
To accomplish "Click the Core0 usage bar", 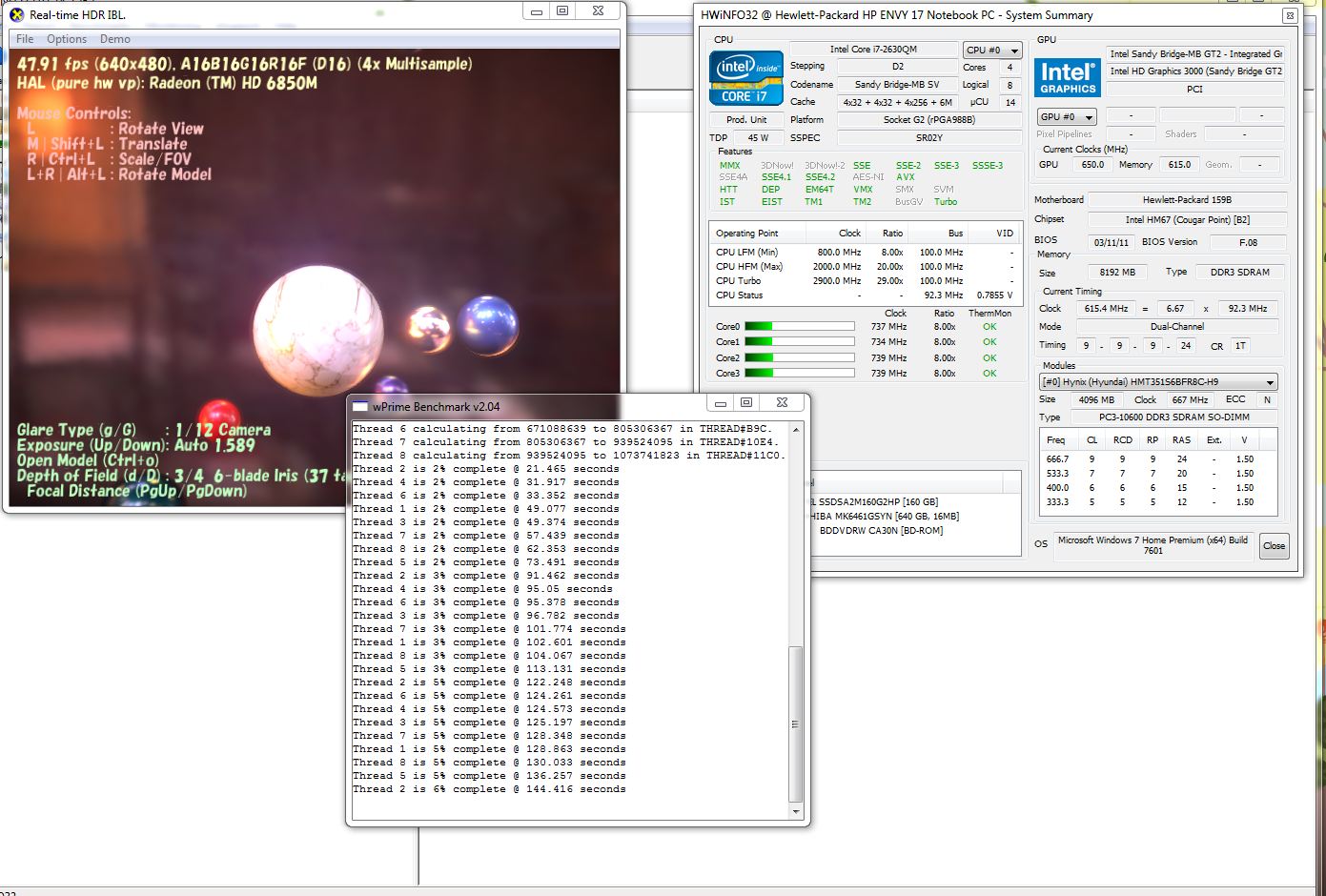I will 799,326.
